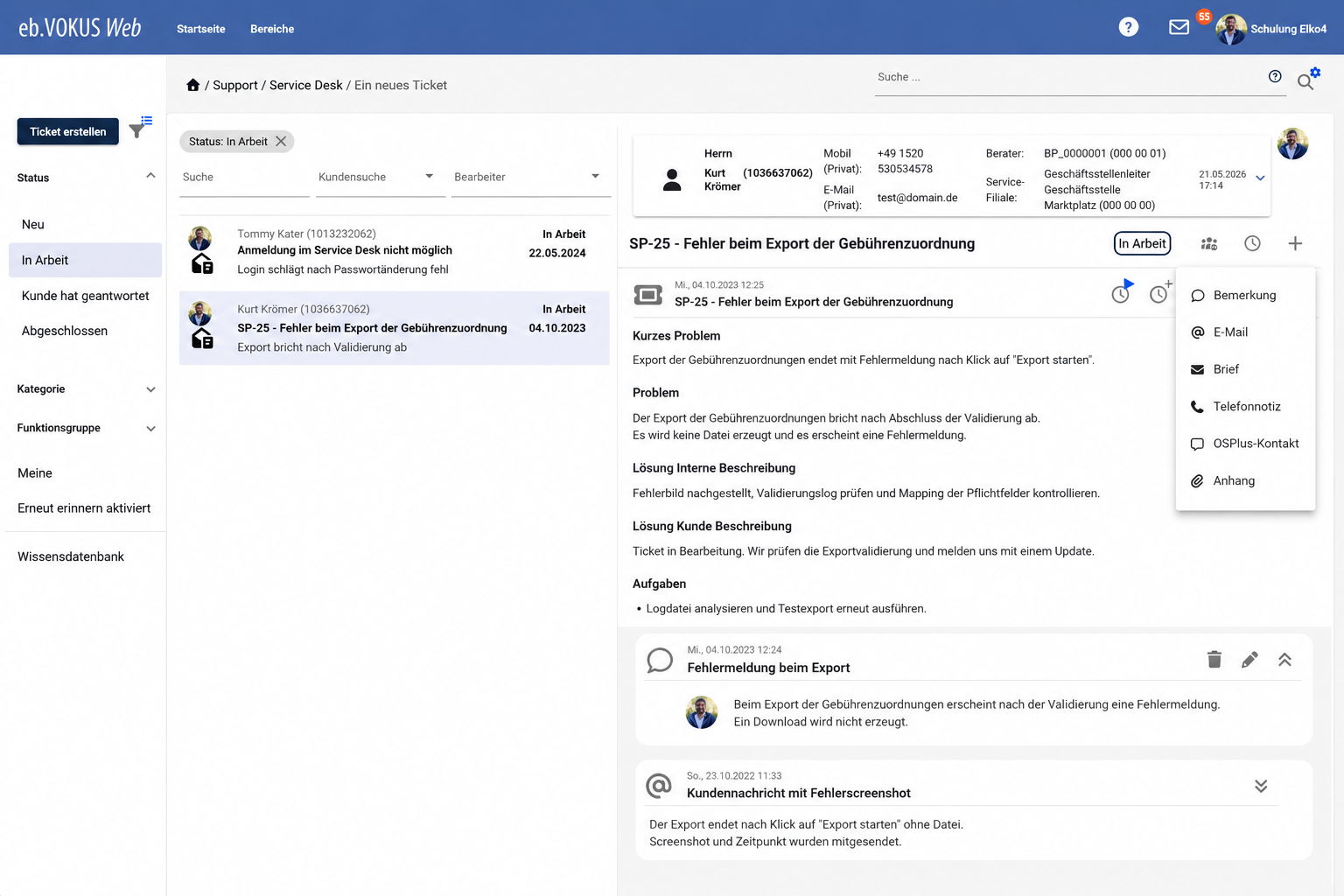The image size is (1344, 896).
Task: Open the clock history icon in ticket header
Action: coord(1252,243)
